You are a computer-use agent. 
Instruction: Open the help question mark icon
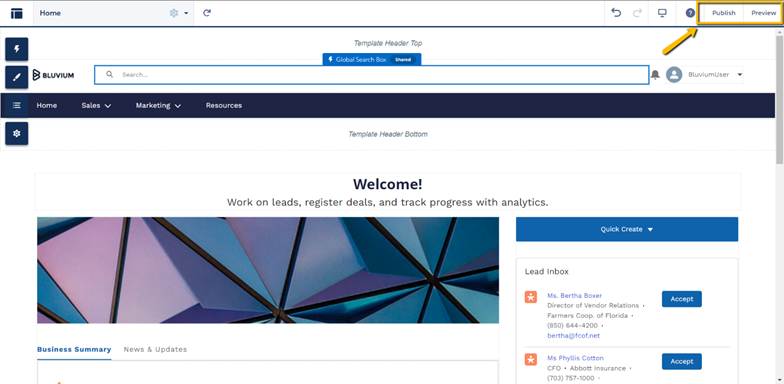click(x=690, y=13)
